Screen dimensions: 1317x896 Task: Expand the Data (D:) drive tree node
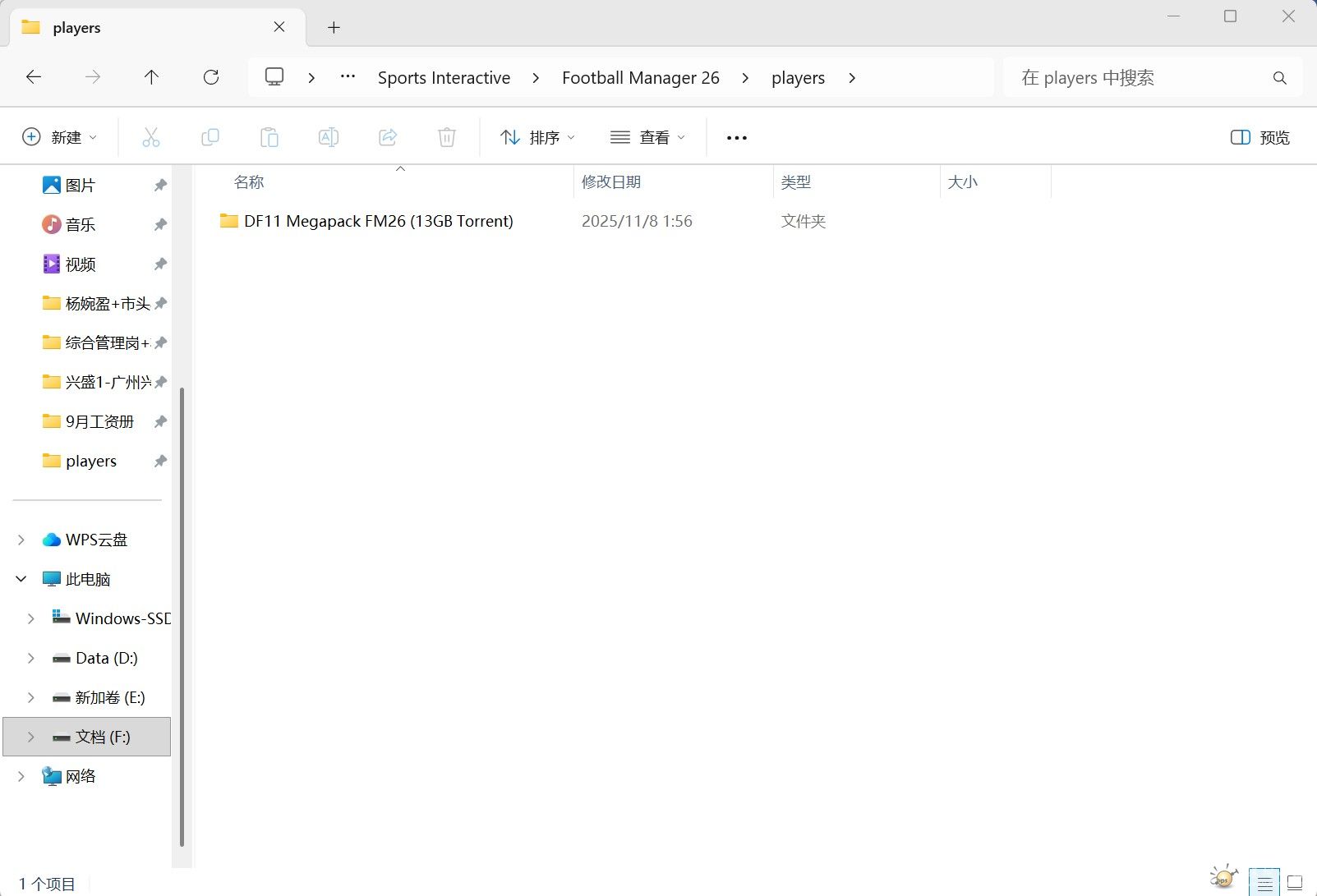(31, 658)
